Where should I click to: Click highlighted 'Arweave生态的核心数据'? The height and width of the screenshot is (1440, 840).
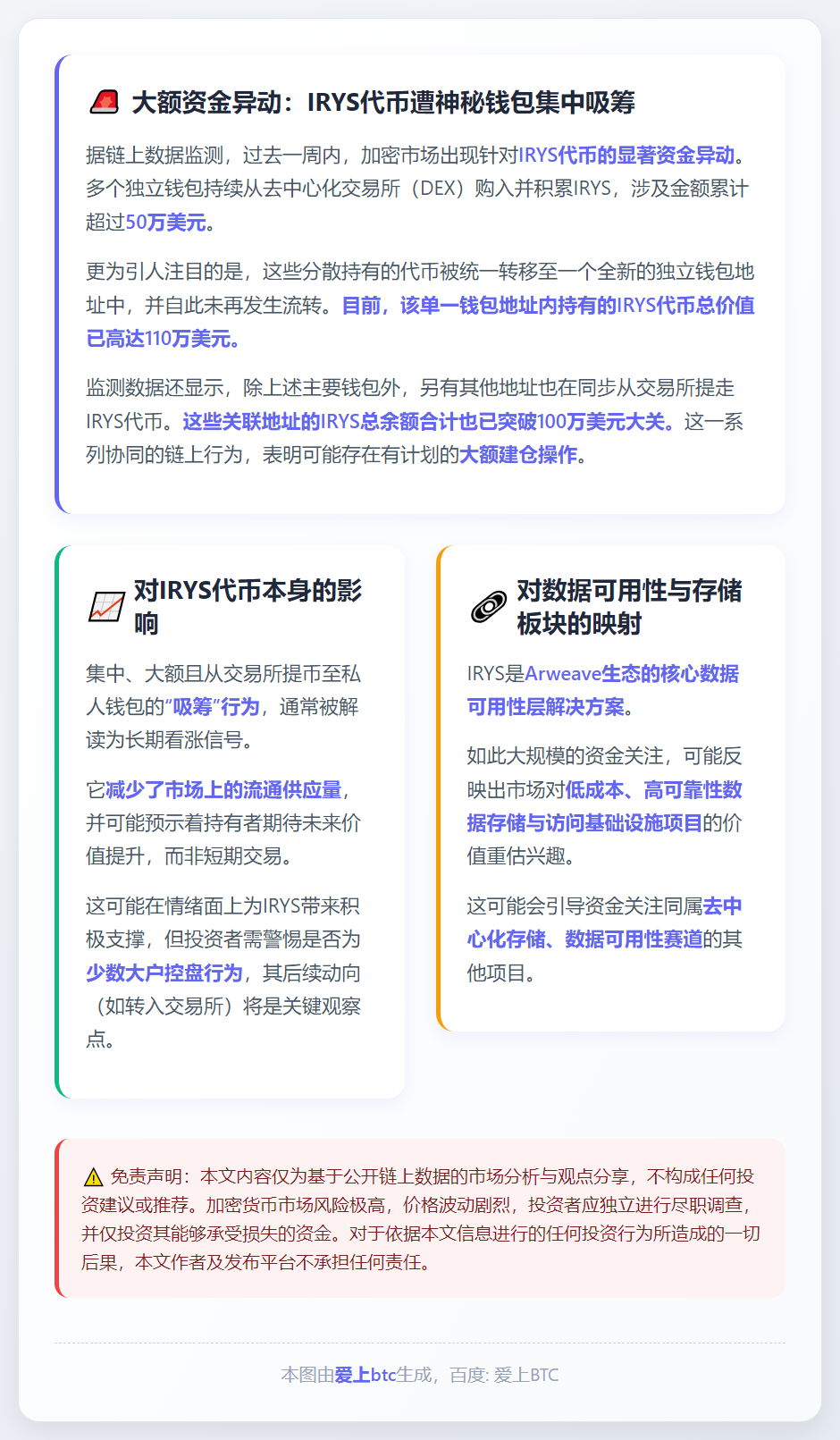(632, 674)
